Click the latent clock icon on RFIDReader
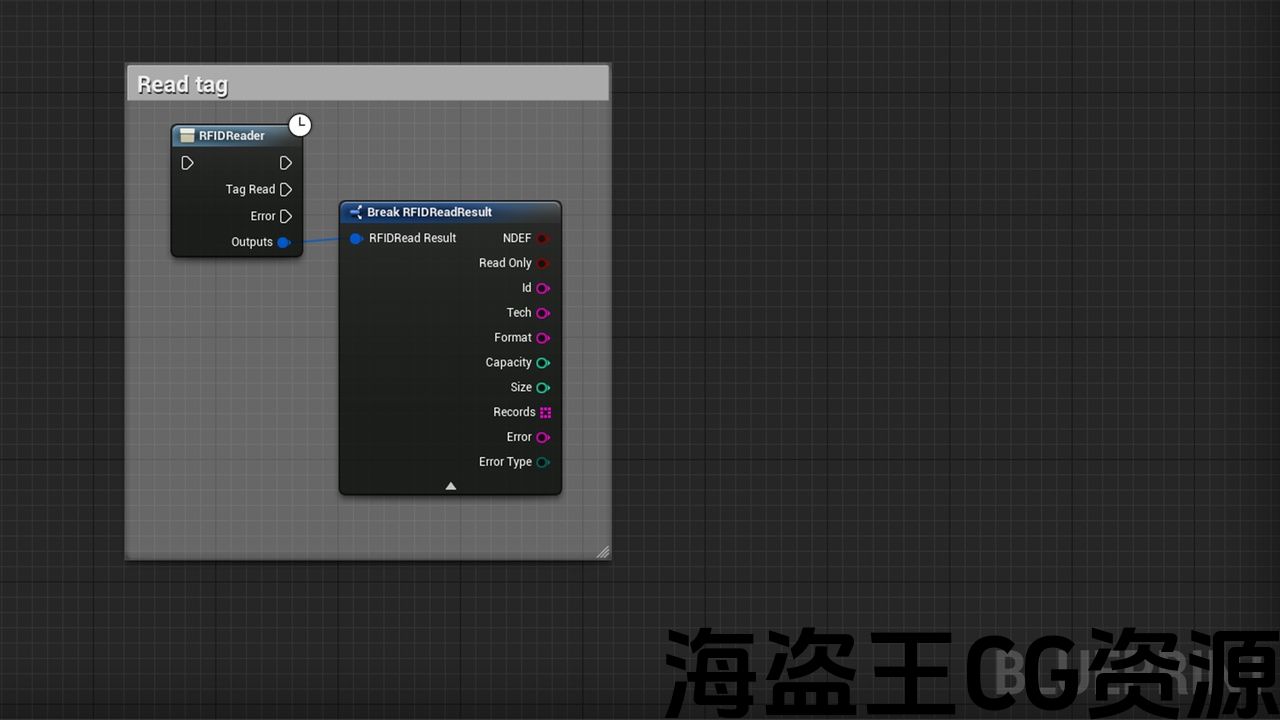 [300, 125]
